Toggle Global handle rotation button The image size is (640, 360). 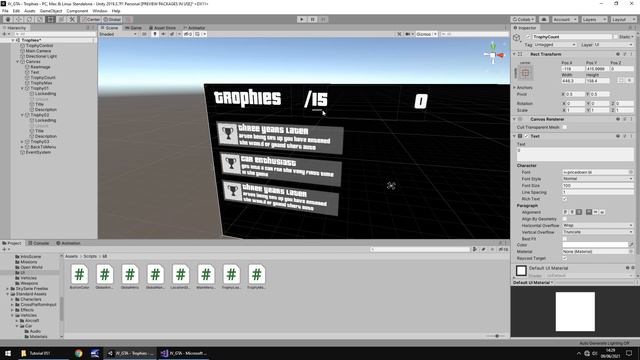(112, 19)
